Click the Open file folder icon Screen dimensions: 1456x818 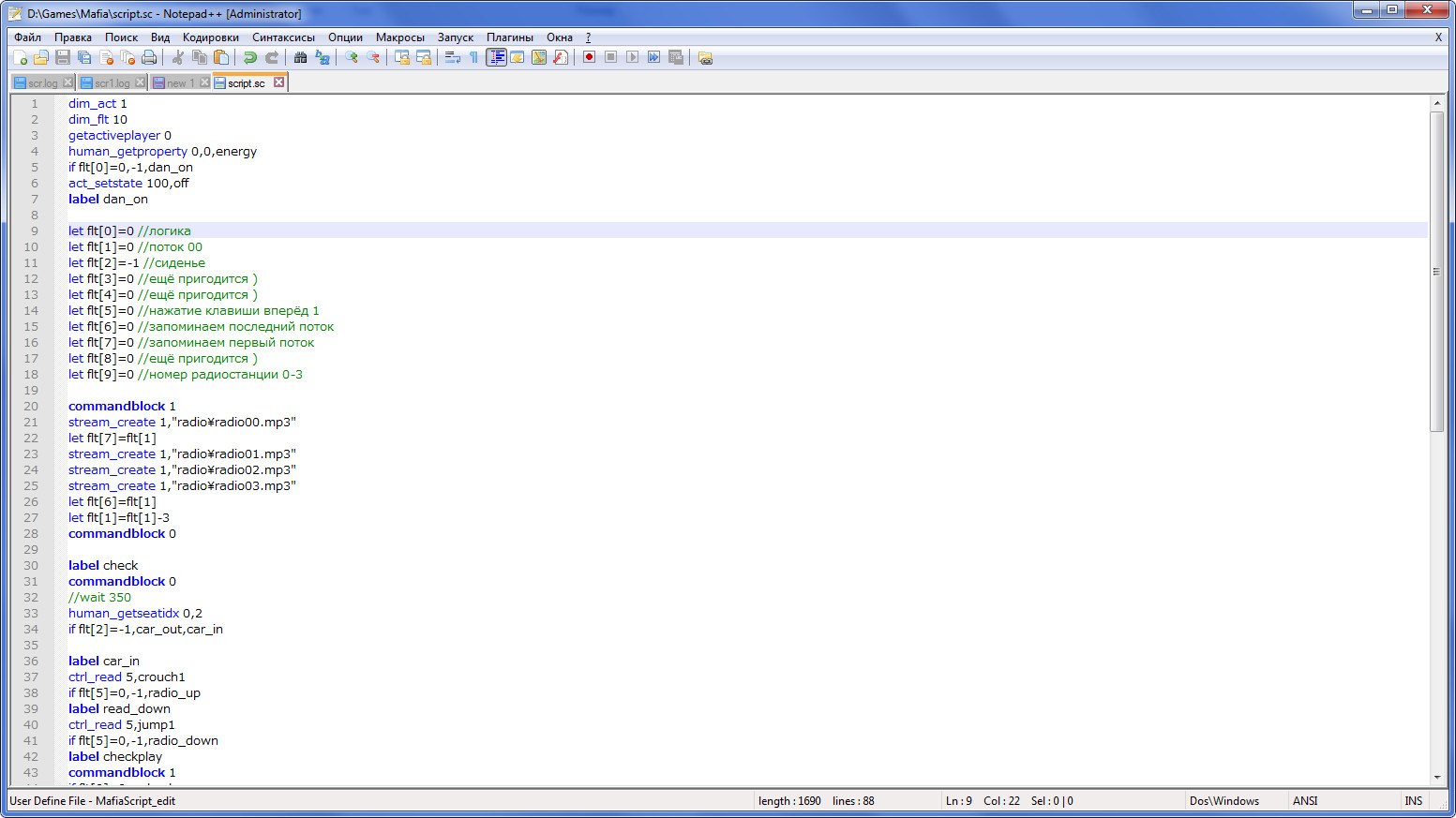tap(41, 58)
